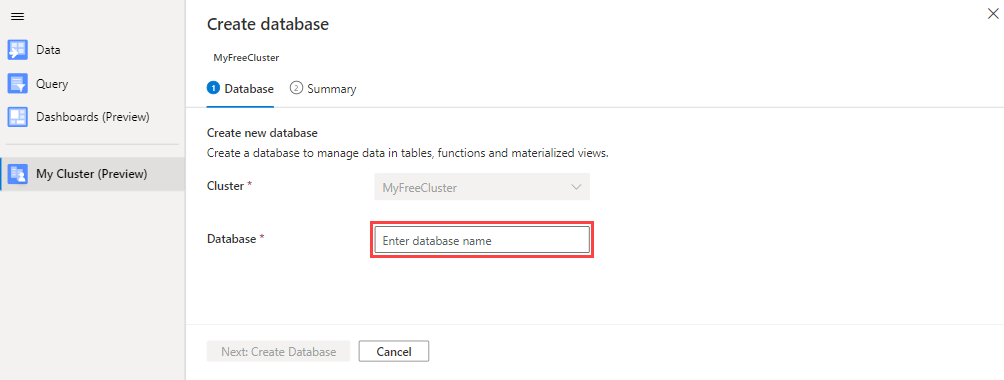Click the Dashboards (Preview) sidebar icon

click(x=17, y=117)
